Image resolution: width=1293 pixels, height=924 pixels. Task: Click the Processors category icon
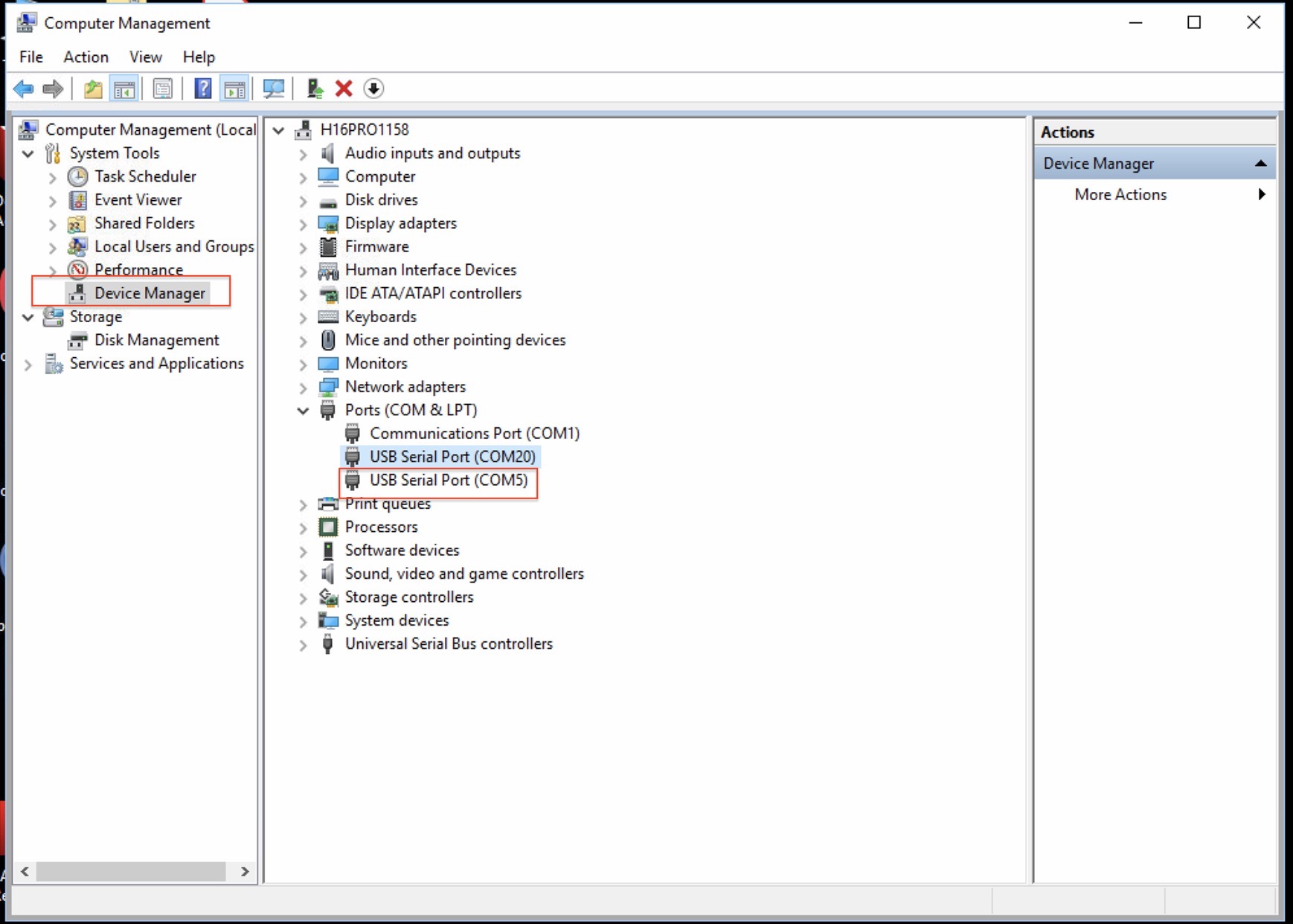click(x=328, y=527)
